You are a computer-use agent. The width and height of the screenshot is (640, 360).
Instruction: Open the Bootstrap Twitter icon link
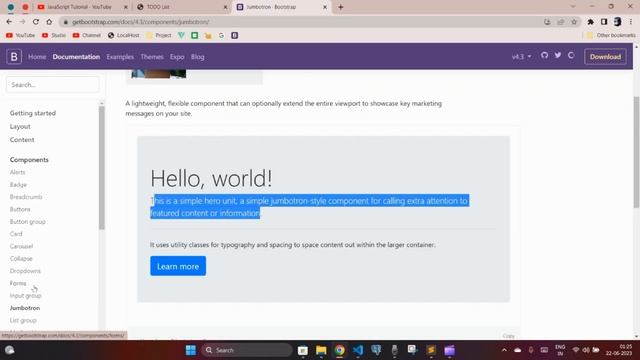[558, 55]
